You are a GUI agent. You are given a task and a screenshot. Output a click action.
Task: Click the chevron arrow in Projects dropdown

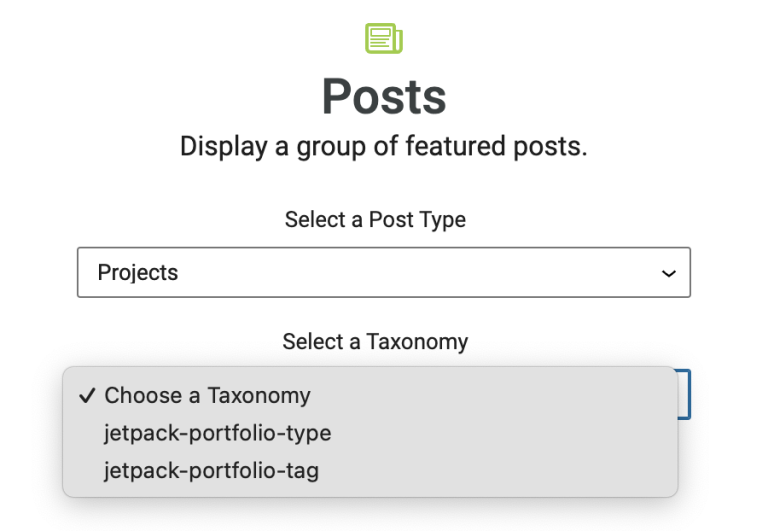669,273
